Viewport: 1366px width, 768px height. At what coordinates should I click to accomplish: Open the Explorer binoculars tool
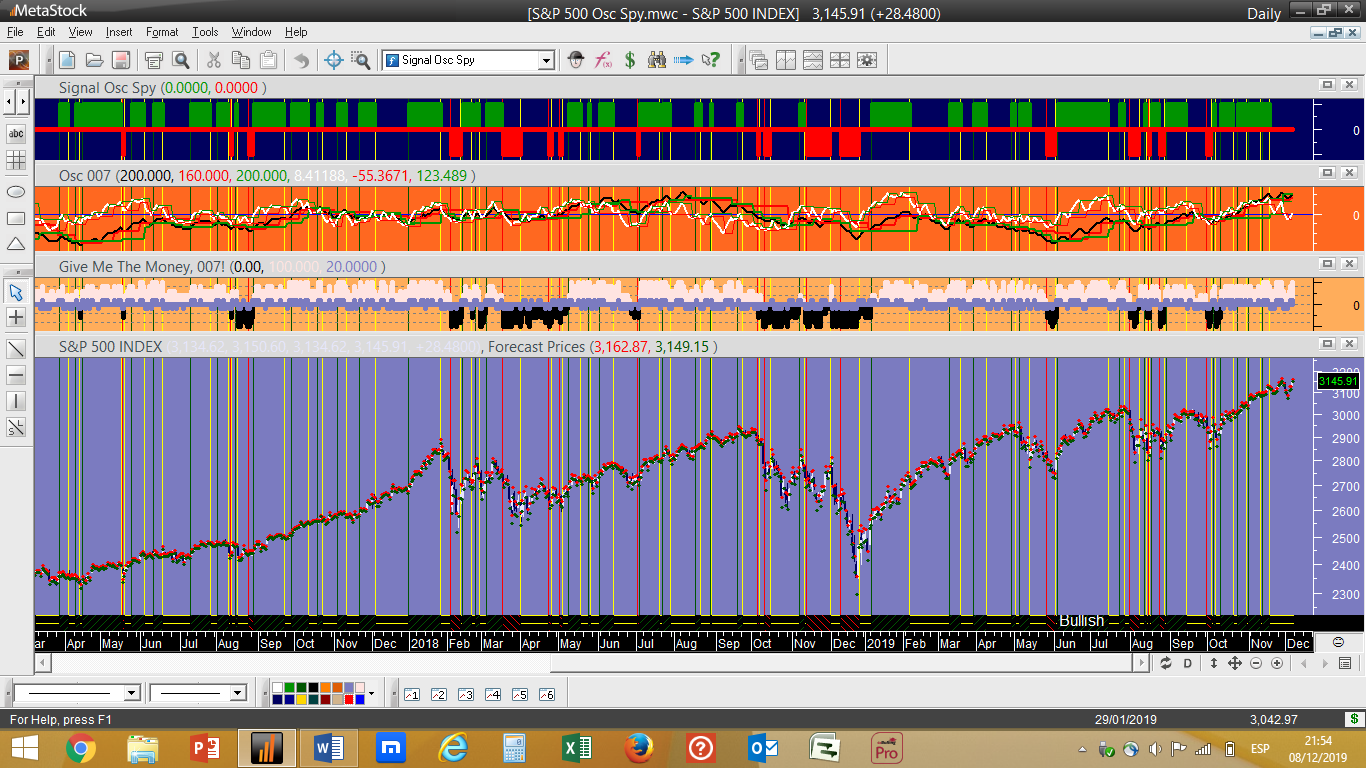(x=656, y=60)
